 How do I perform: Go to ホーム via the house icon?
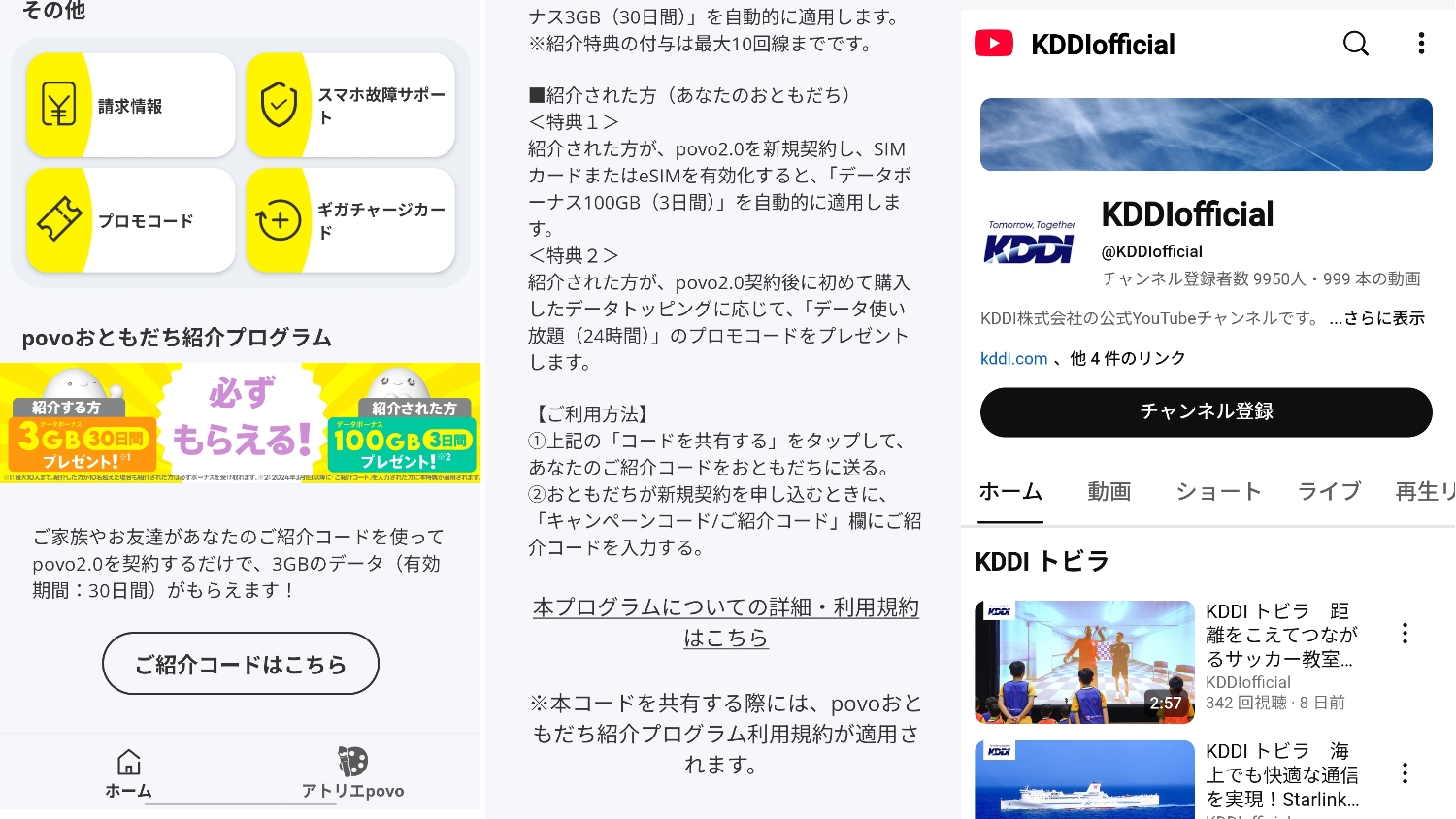click(128, 762)
